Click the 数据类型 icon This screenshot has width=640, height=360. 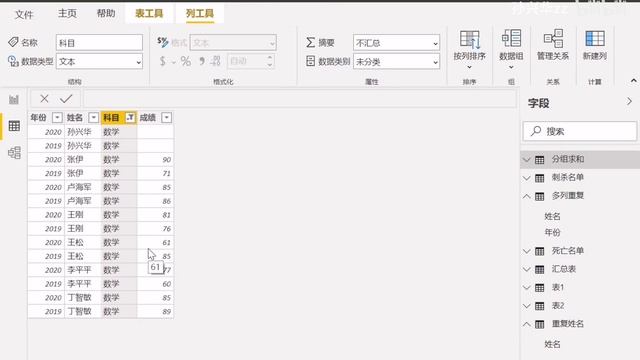click(13, 61)
